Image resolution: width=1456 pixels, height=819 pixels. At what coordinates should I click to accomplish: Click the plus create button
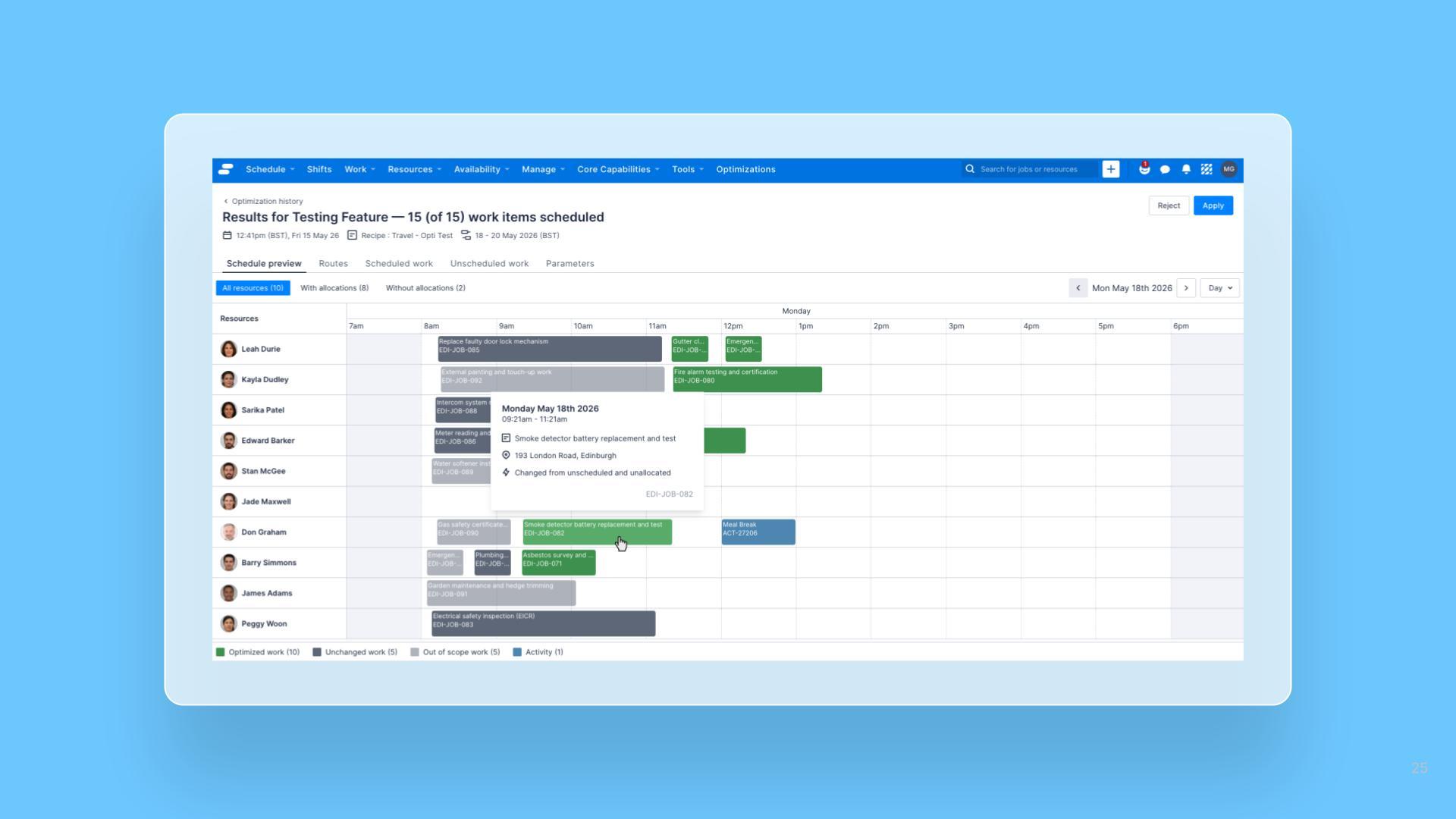[1110, 169]
